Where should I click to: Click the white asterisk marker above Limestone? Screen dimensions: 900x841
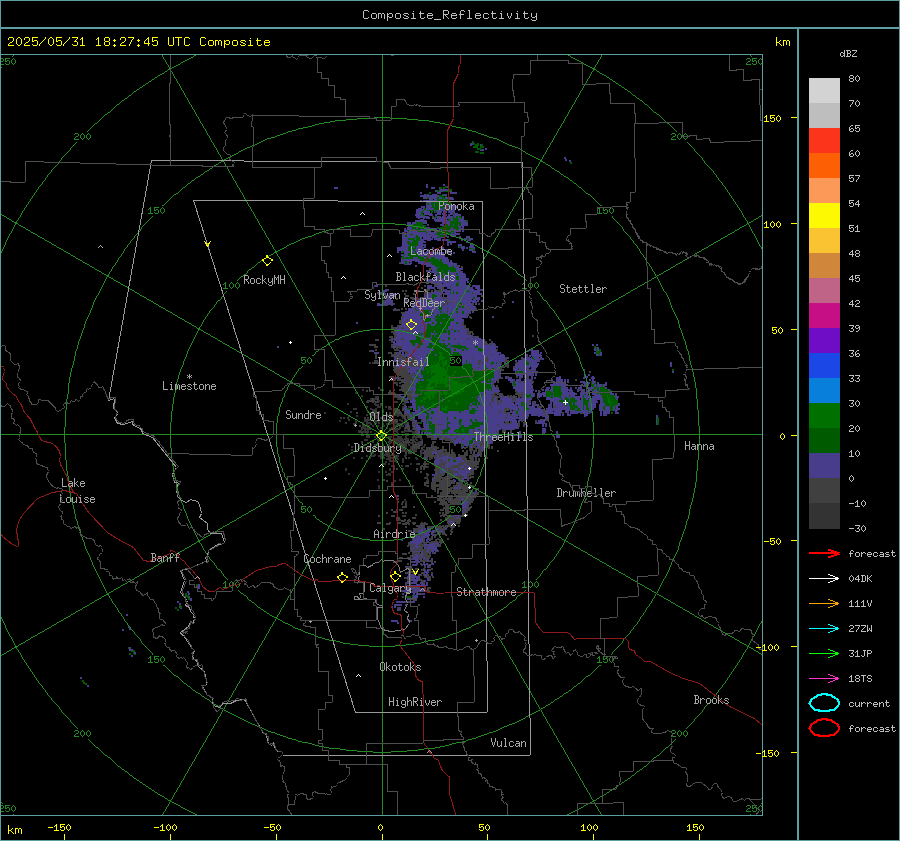pyautogui.click(x=189, y=377)
